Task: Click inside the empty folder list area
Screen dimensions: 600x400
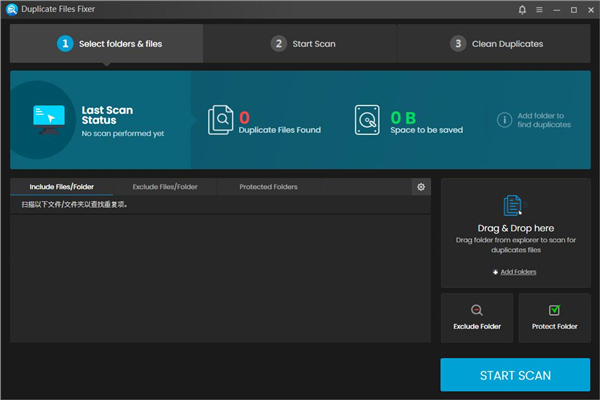Action: [220, 280]
